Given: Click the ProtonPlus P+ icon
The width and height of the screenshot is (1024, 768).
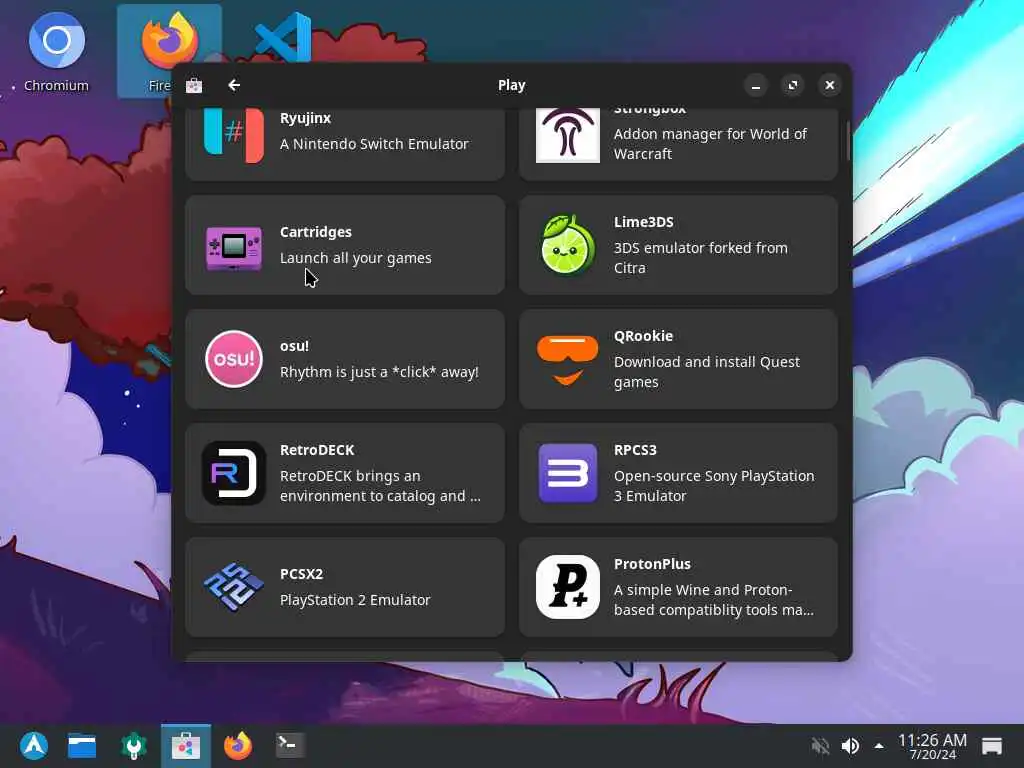Looking at the screenshot, I should [x=568, y=587].
